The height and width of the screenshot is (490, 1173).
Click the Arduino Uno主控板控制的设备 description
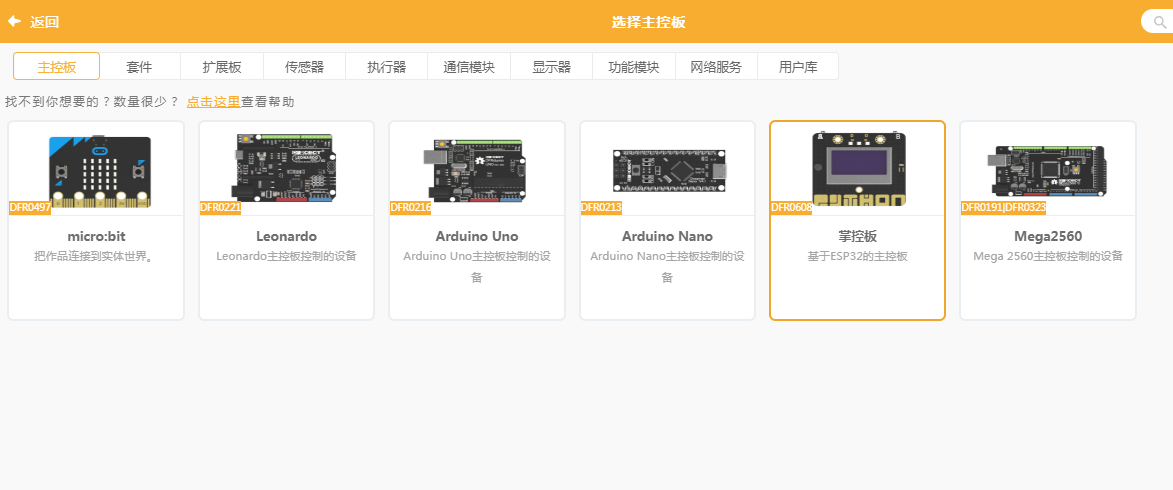(x=477, y=266)
